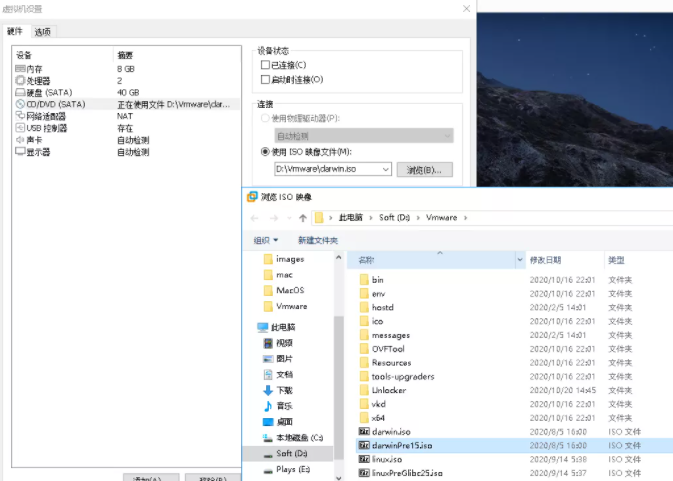Image resolution: width=673 pixels, height=481 pixels.
Task: Go up one folder level arrow
Action: coord(303,218)
